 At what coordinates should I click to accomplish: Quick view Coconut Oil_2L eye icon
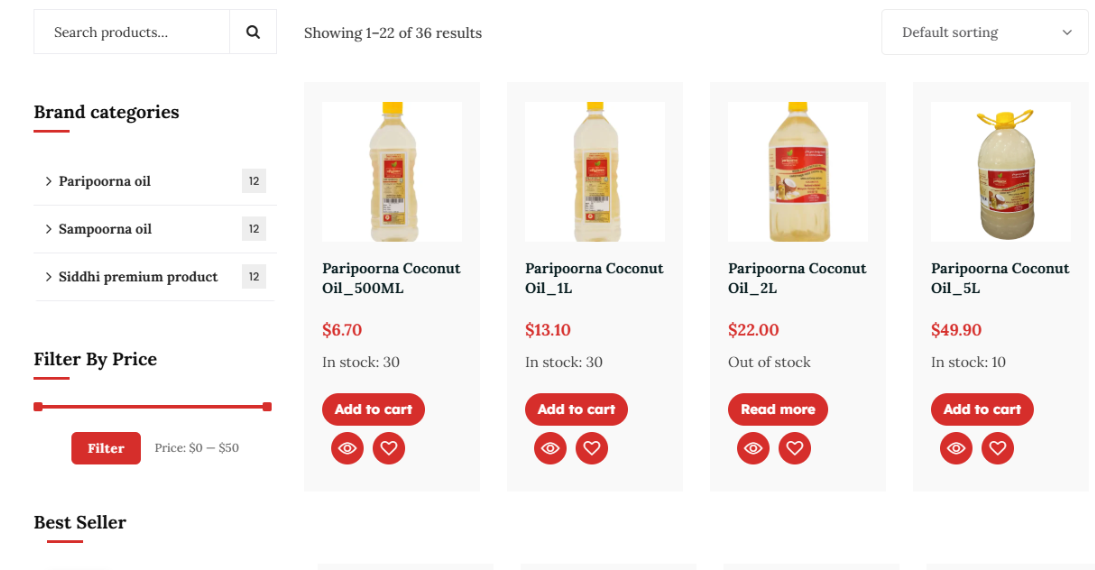[753, 448]
